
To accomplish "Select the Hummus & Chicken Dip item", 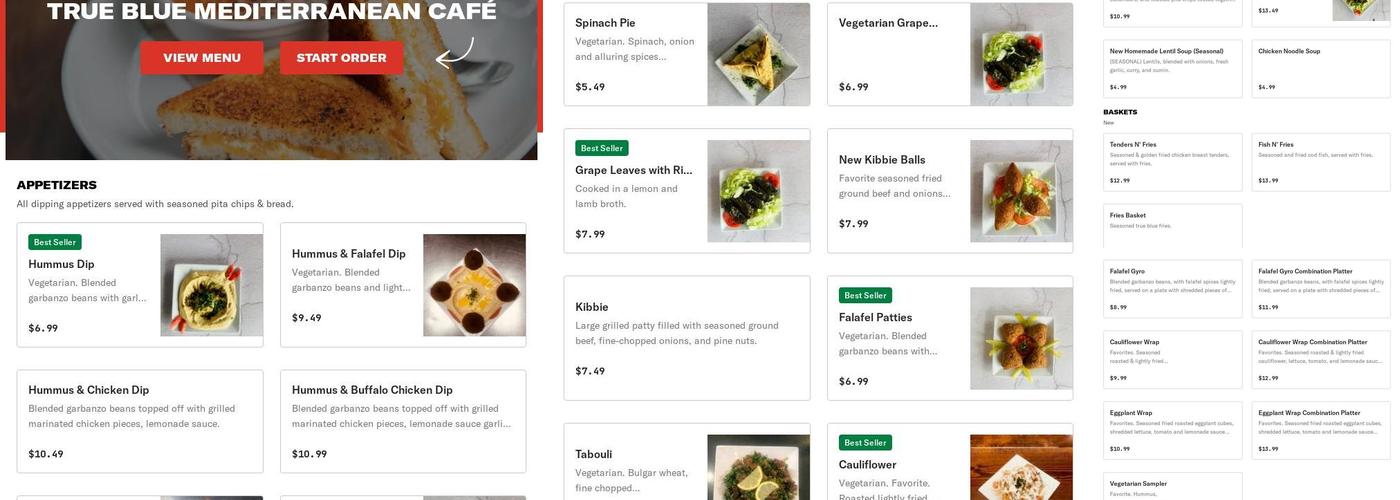I will pyautogui.click(x=140, y=421).
